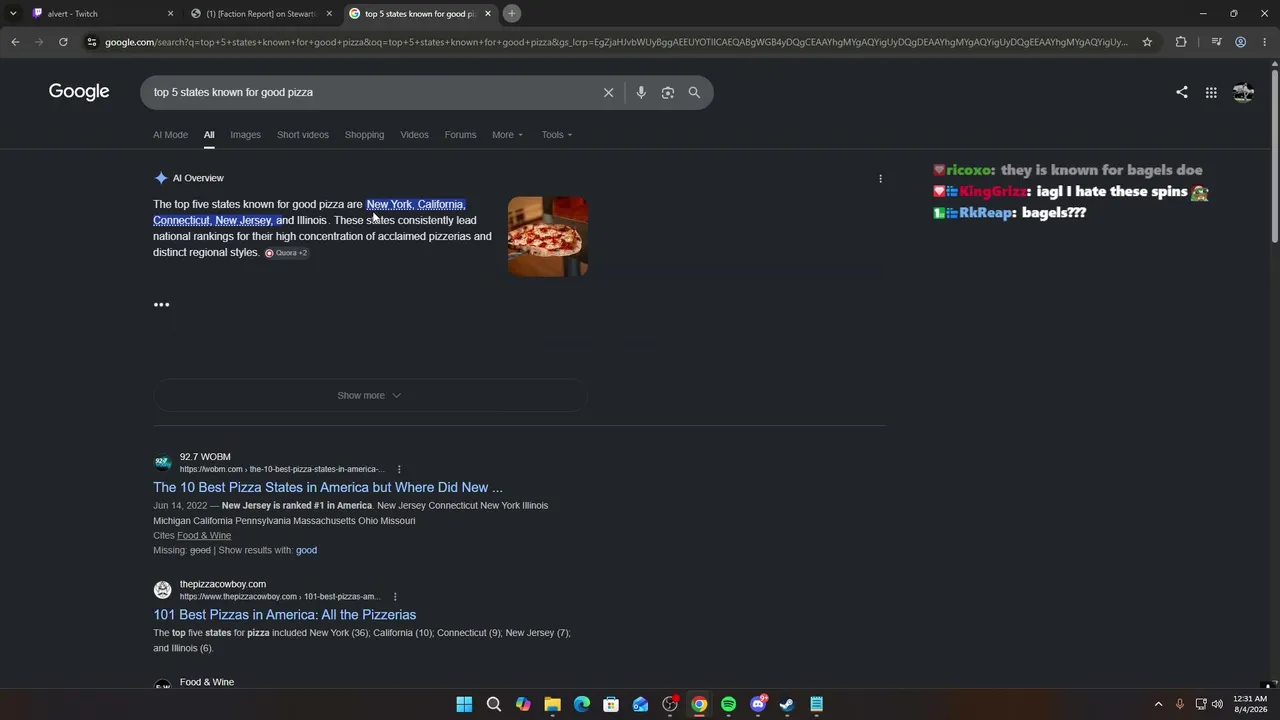Open the Chrome three-dot menu
Viewport: 1280px width, 720px height.
click(1265, 42)
